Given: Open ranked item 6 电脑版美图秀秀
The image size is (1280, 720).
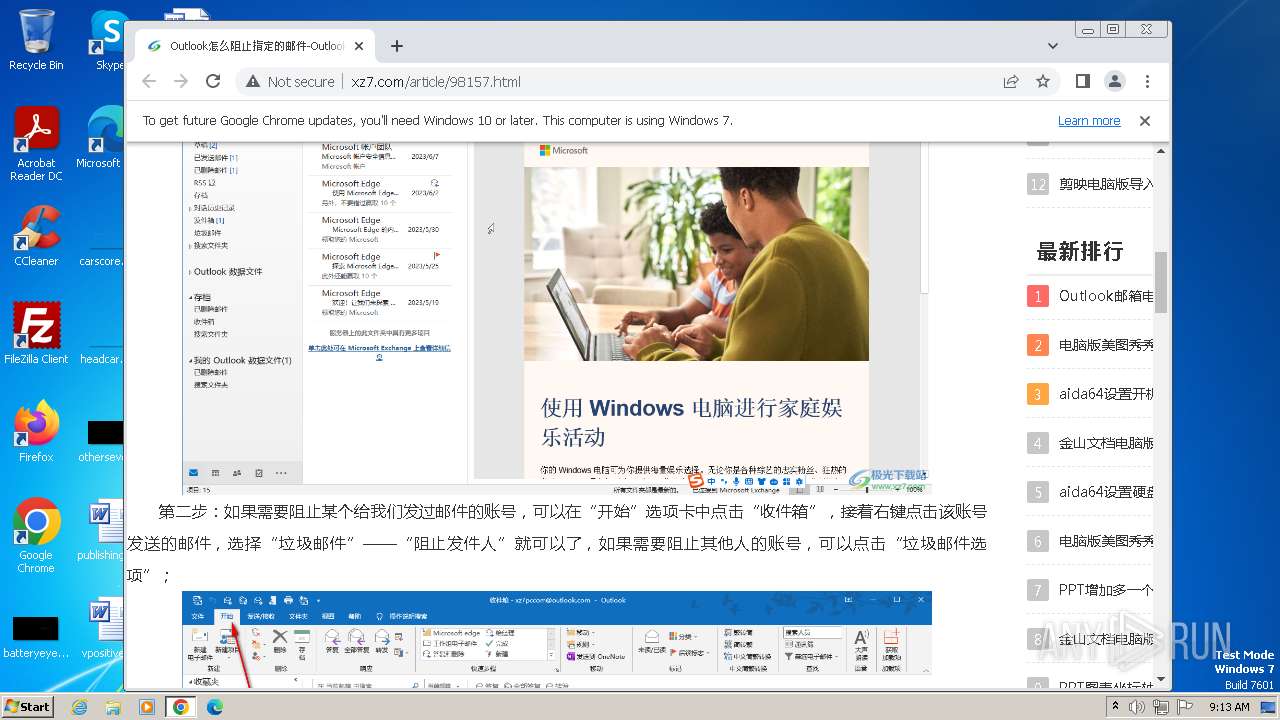Looking at the screenshot, I should 1106,541.
